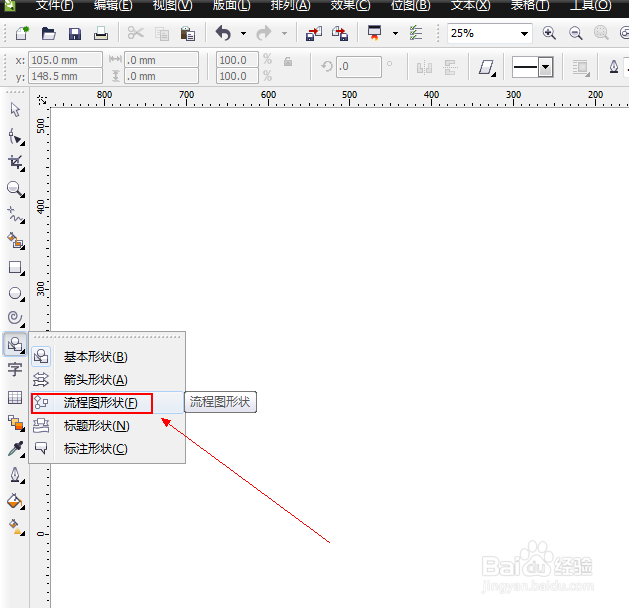Select the Smart fill tool

coord(16,241)
